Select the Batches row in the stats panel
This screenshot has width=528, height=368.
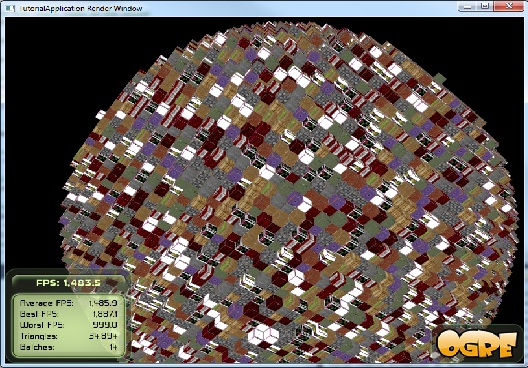click(x=68, y=347)
